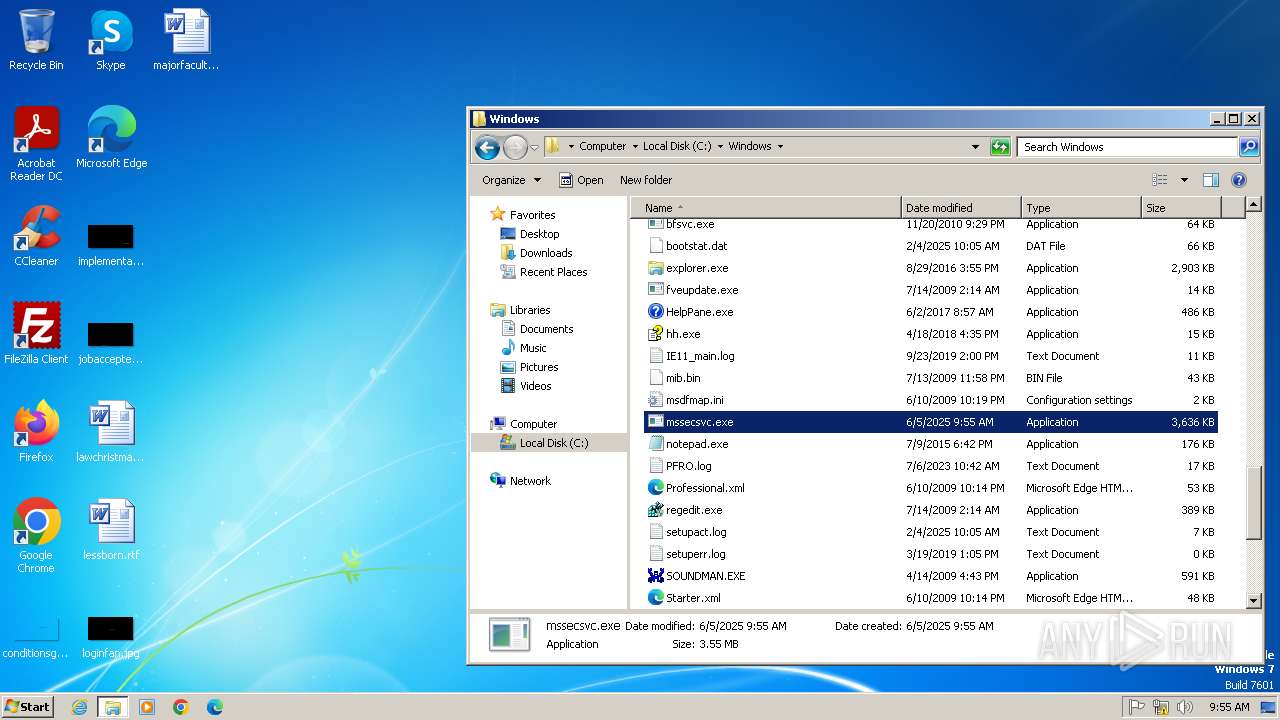Select the Pictures library
1280x720 pixels.
[x=539, y=367]
